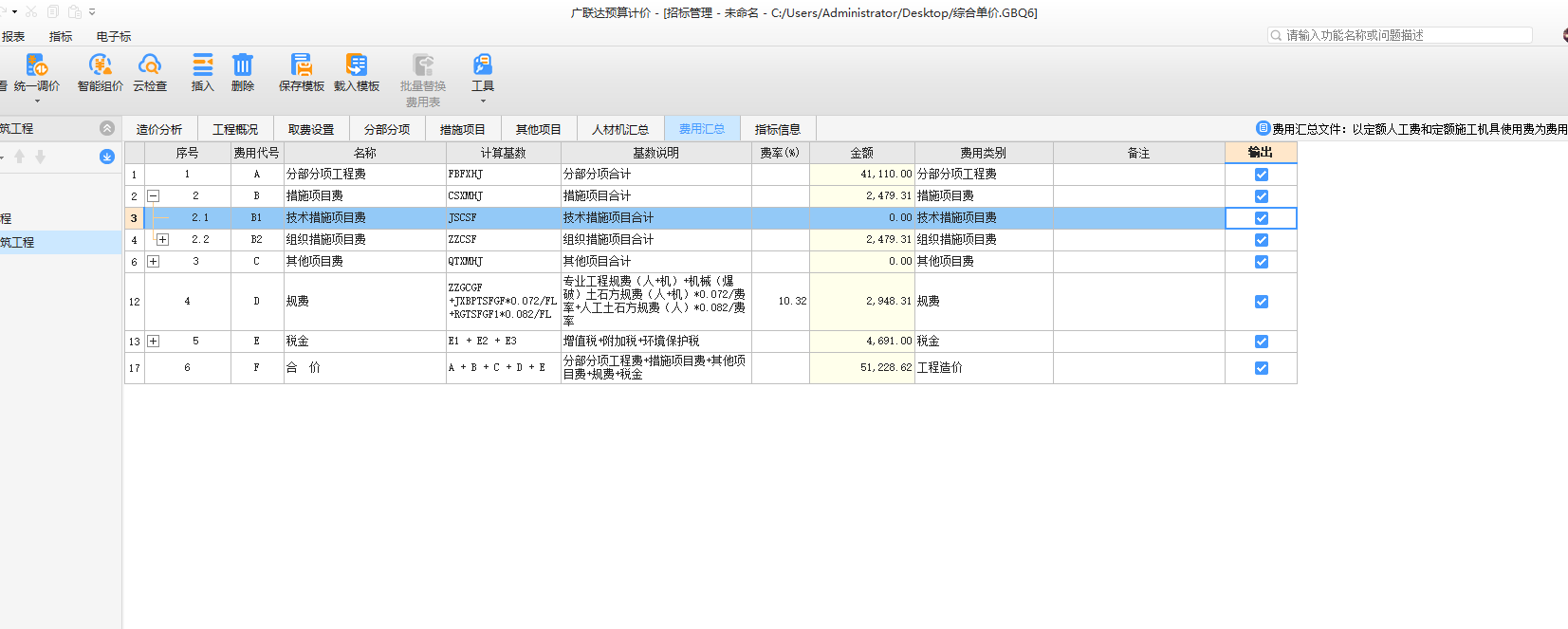This screenshot has width=1568, height=629.
Task: Select the 专业工程规费 base description cell
Action: [655, 302]
